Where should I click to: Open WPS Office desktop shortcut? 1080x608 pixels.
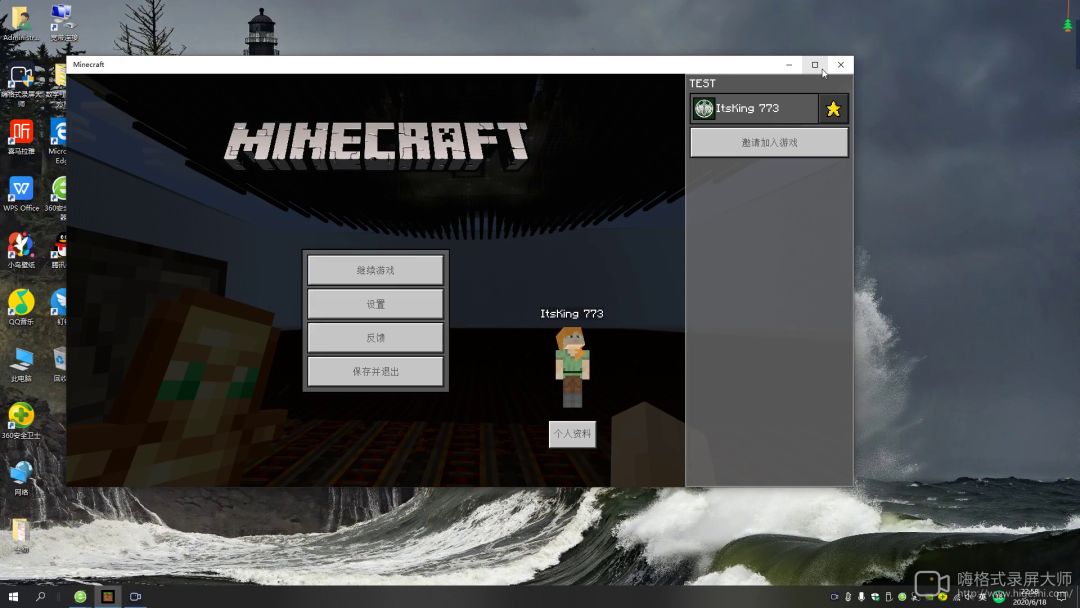21,190
